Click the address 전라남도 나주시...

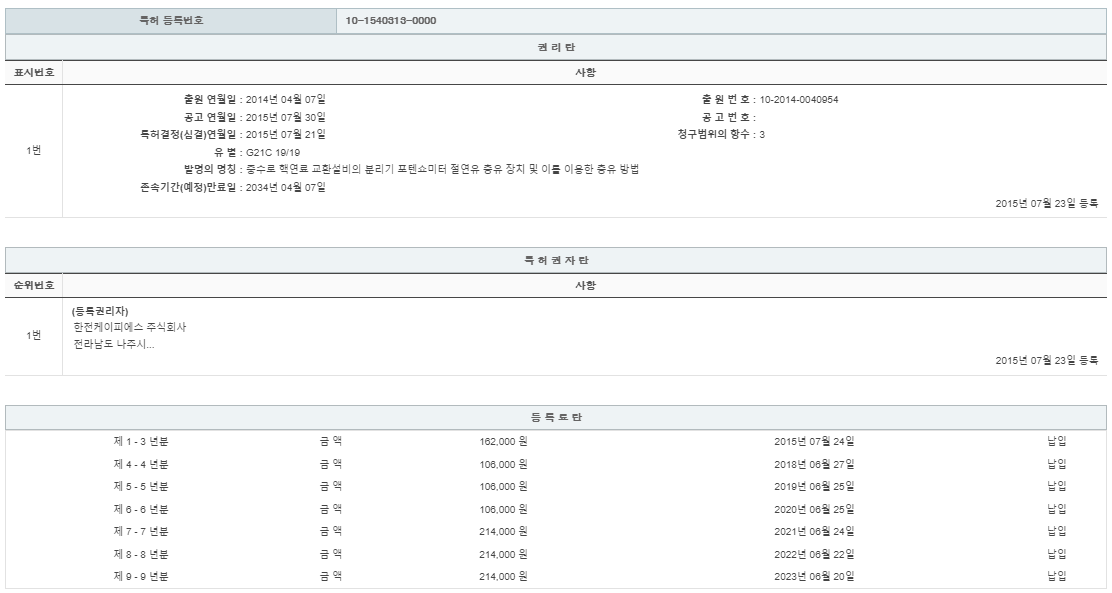(113, 344)
